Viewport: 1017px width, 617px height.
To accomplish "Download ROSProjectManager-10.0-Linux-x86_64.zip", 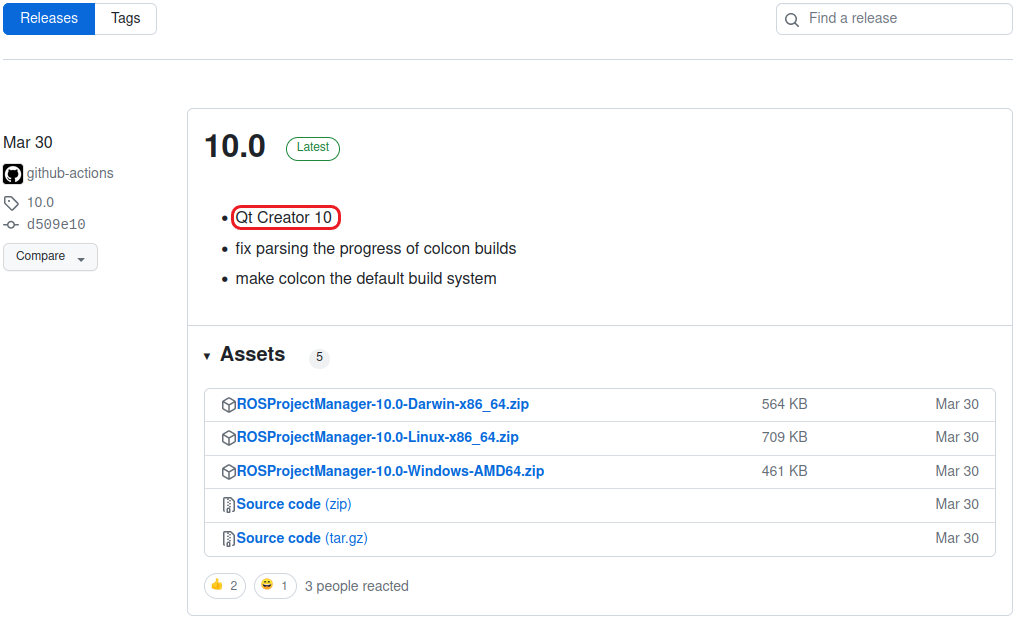I will [377, 437].
